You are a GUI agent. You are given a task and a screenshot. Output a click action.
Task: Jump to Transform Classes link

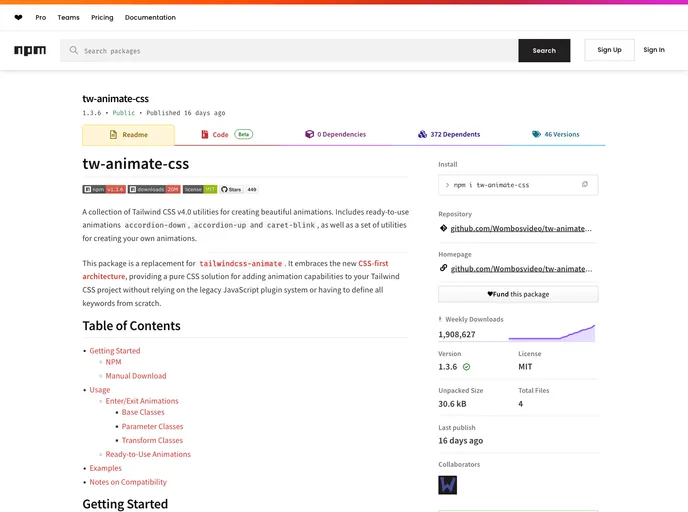[152, 440]
